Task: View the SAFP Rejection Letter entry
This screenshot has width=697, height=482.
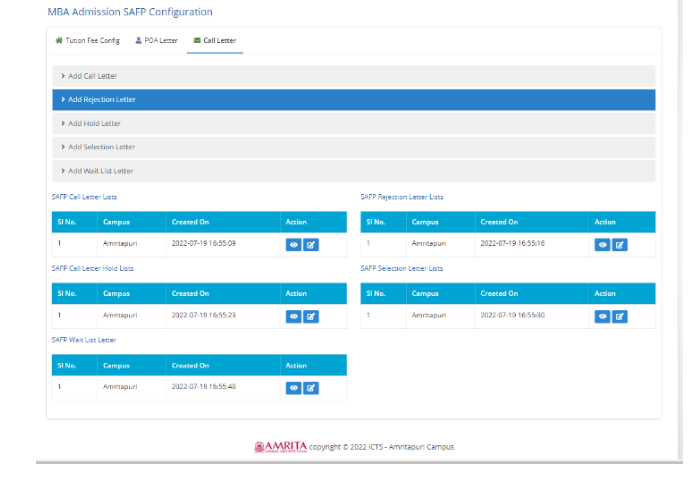Action: 603,244
